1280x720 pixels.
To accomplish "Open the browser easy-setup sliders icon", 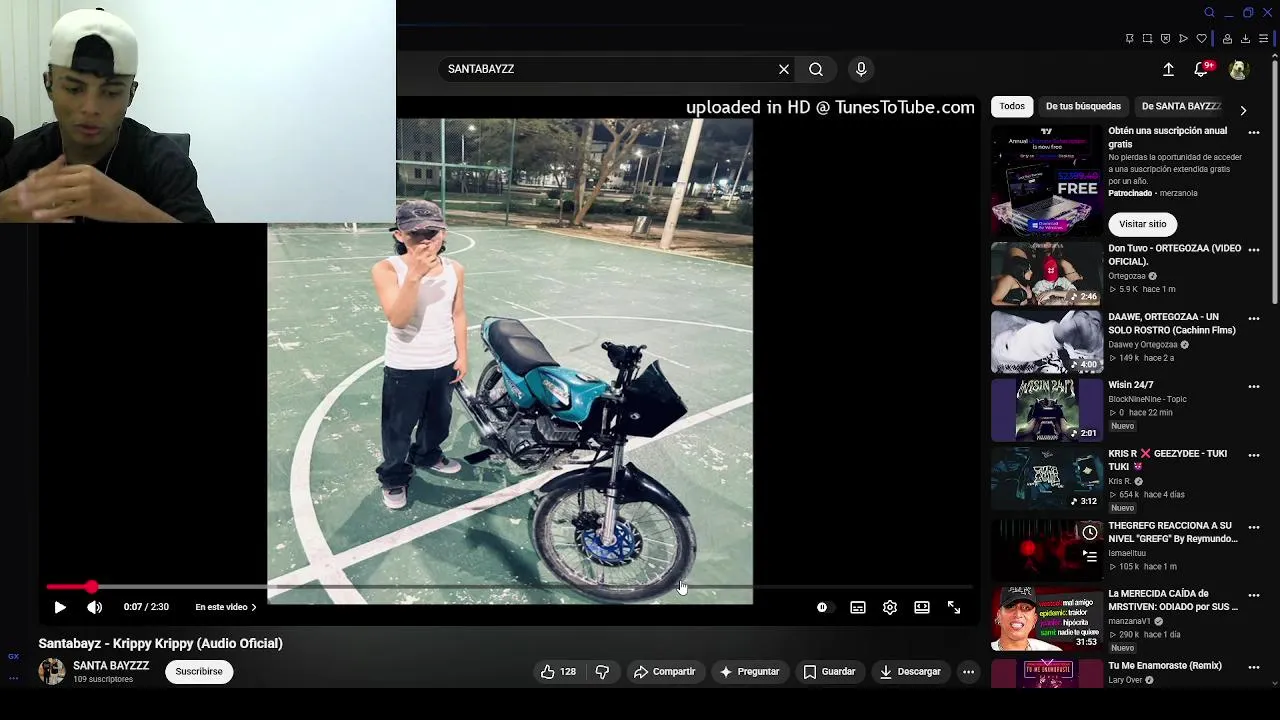I will [x=1263, y=39].
